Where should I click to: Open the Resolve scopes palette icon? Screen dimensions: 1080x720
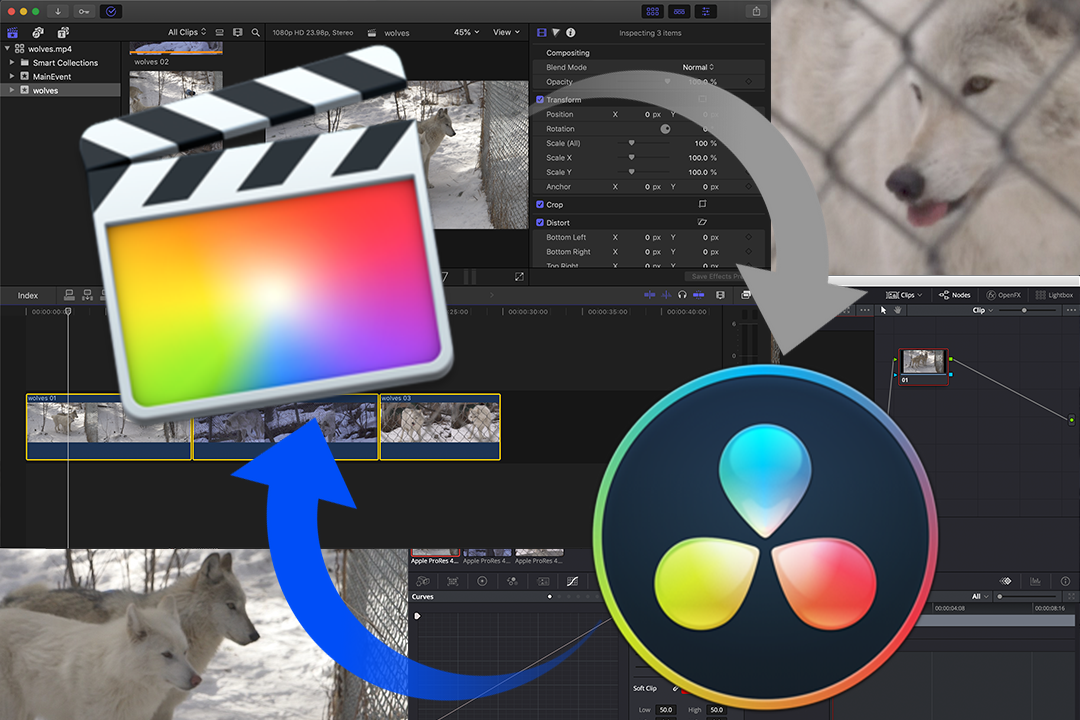(x=1035, y=581)
